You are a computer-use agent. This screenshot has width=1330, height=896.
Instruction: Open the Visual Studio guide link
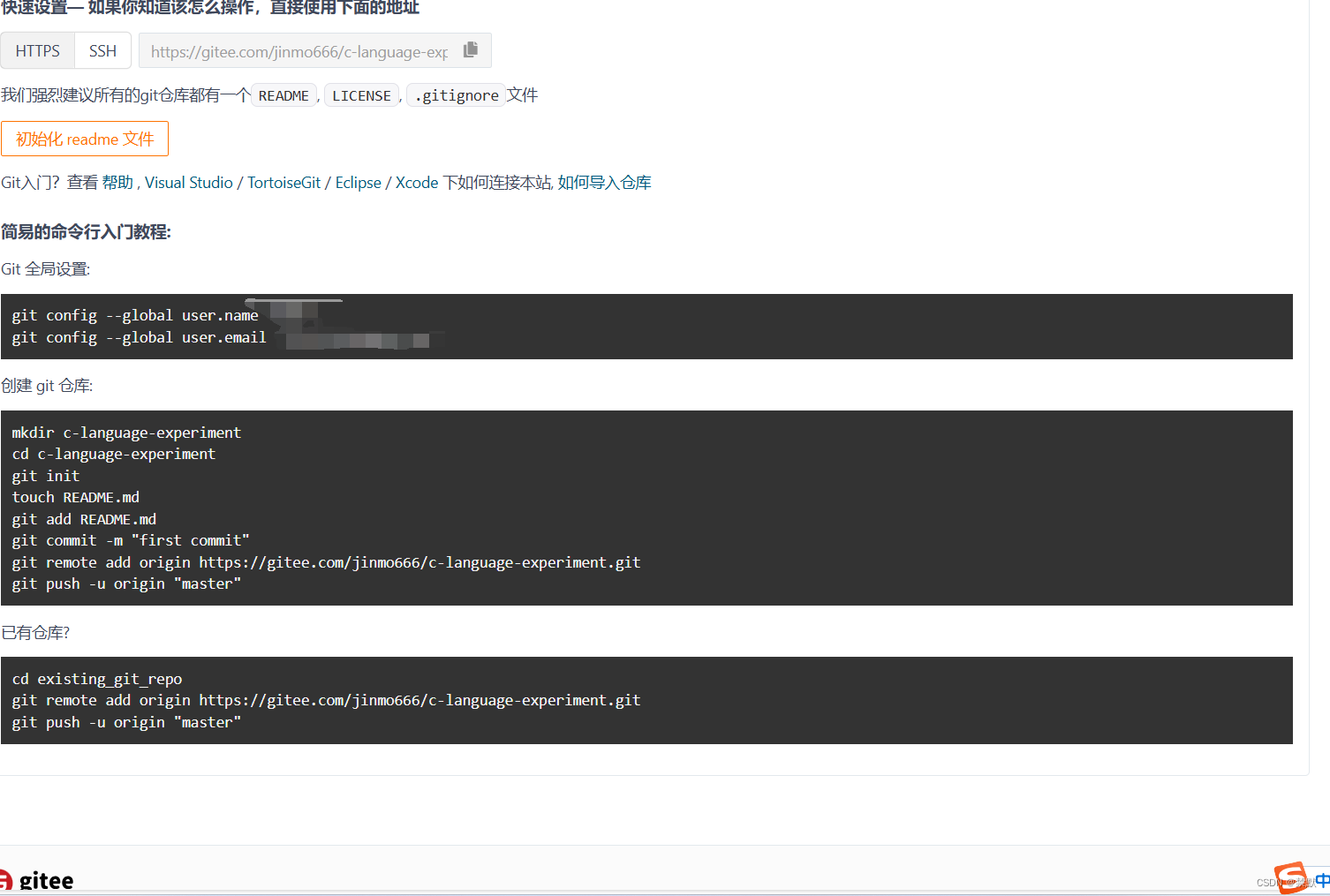[189, 183]
